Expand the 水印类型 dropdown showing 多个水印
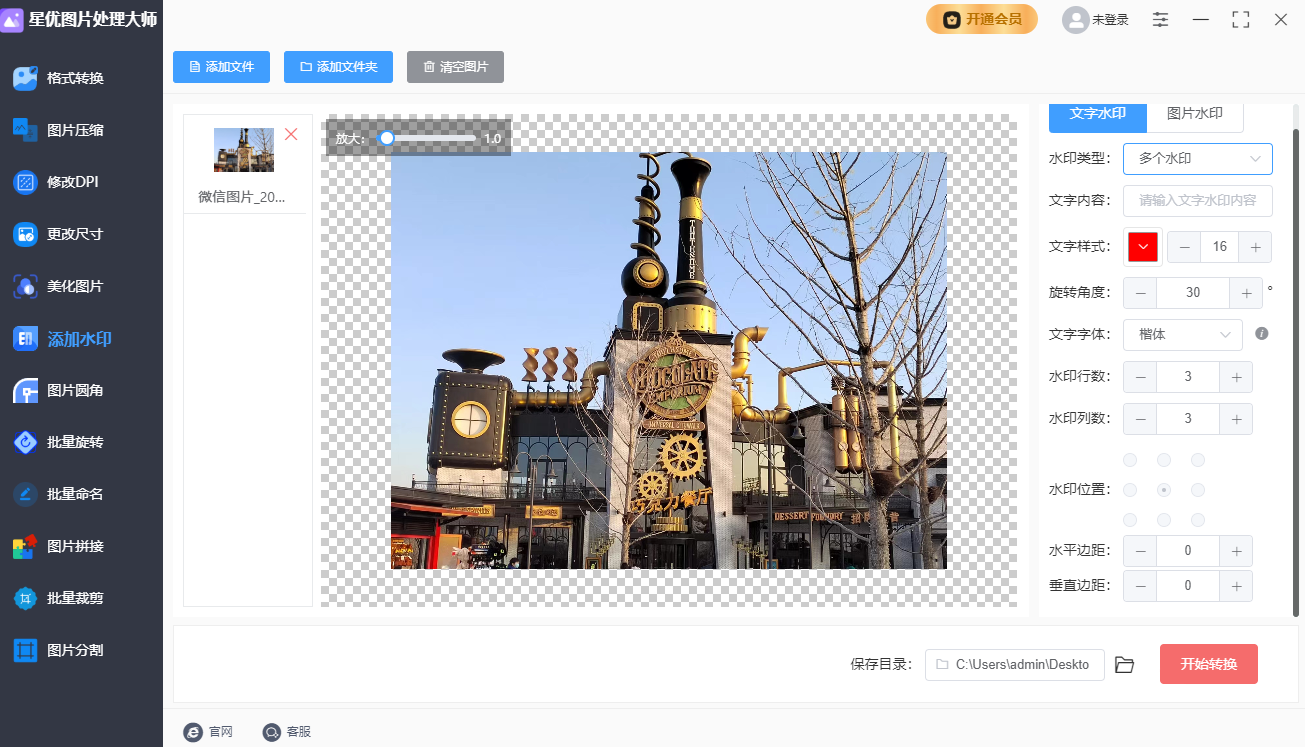The width and height of the screenshot is (1305, 747). 1197,159
